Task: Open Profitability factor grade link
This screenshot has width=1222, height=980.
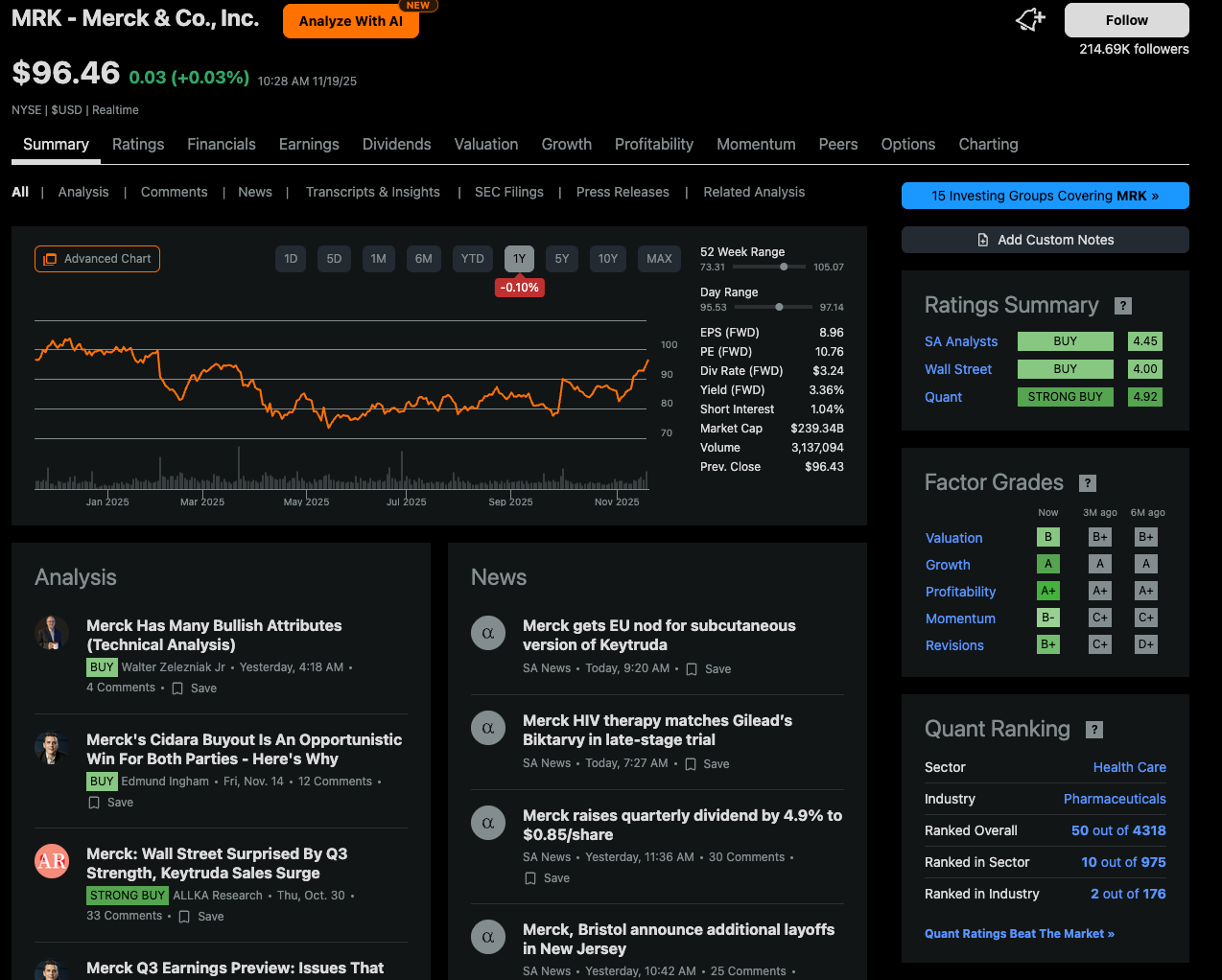Action: [961, 592]
